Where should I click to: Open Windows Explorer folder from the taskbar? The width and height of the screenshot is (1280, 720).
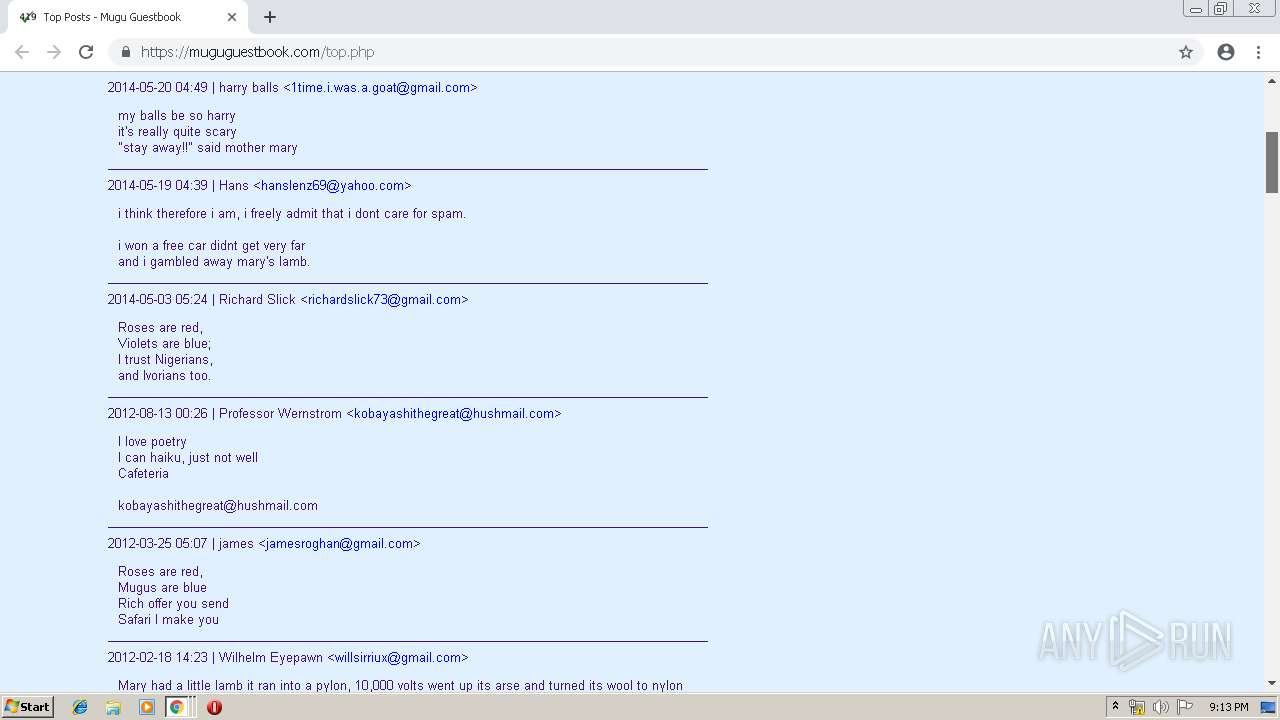113,707
